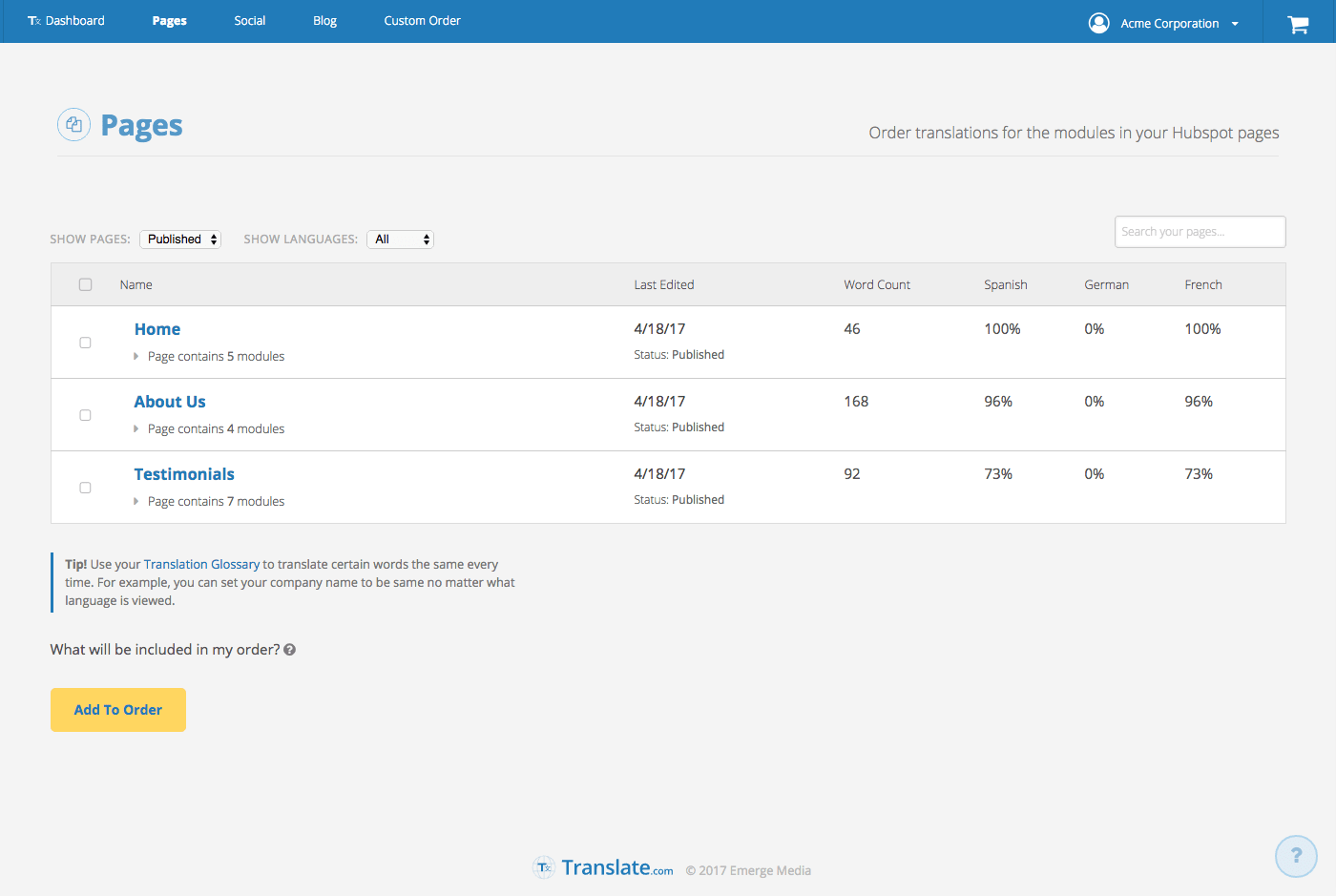Open the Show Languages dropdown

tap(400, 240)
